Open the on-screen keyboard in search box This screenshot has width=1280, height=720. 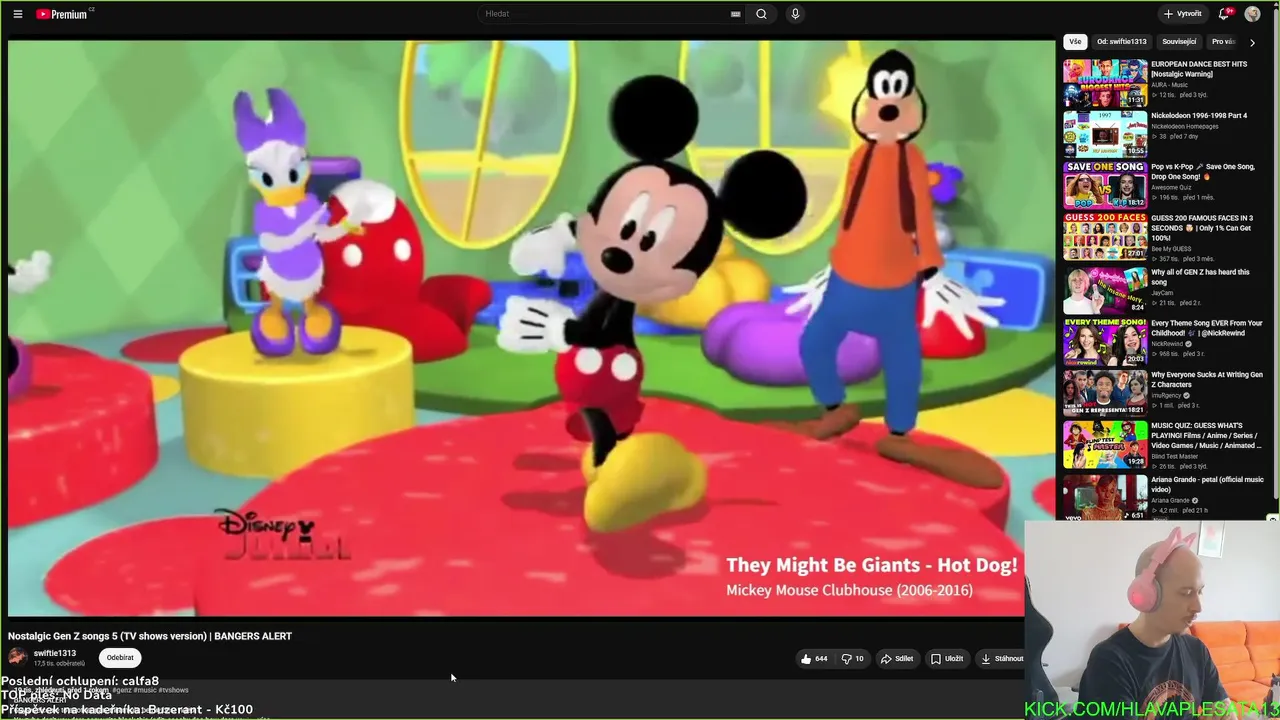[735, 14]
